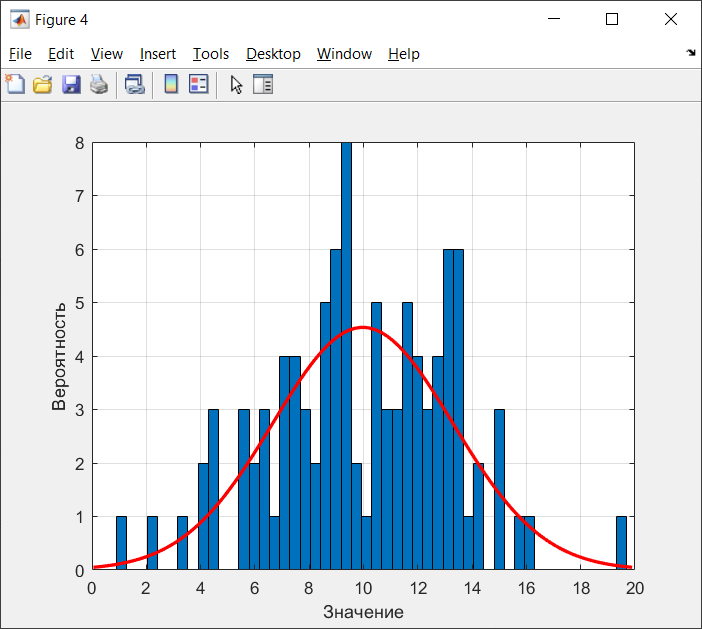Screen dimensions: 702x629
Task: Click the Значение x-axis label
Action: click(x=363, y=612)
